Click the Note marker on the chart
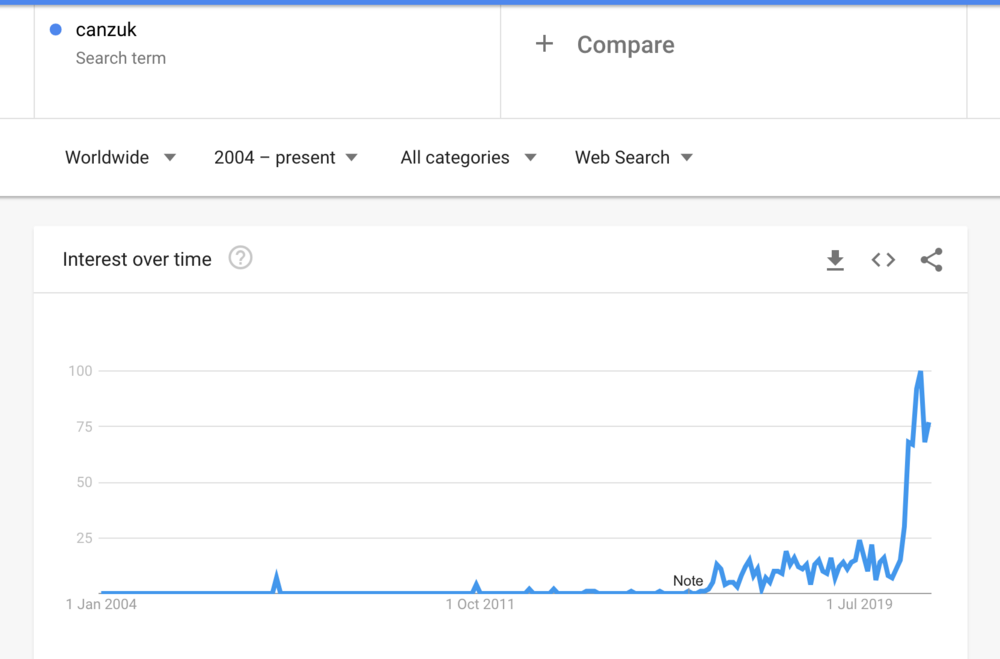The height and width of the screenshot is (659, 1000). pyautogui.click(x=688, y=581)
